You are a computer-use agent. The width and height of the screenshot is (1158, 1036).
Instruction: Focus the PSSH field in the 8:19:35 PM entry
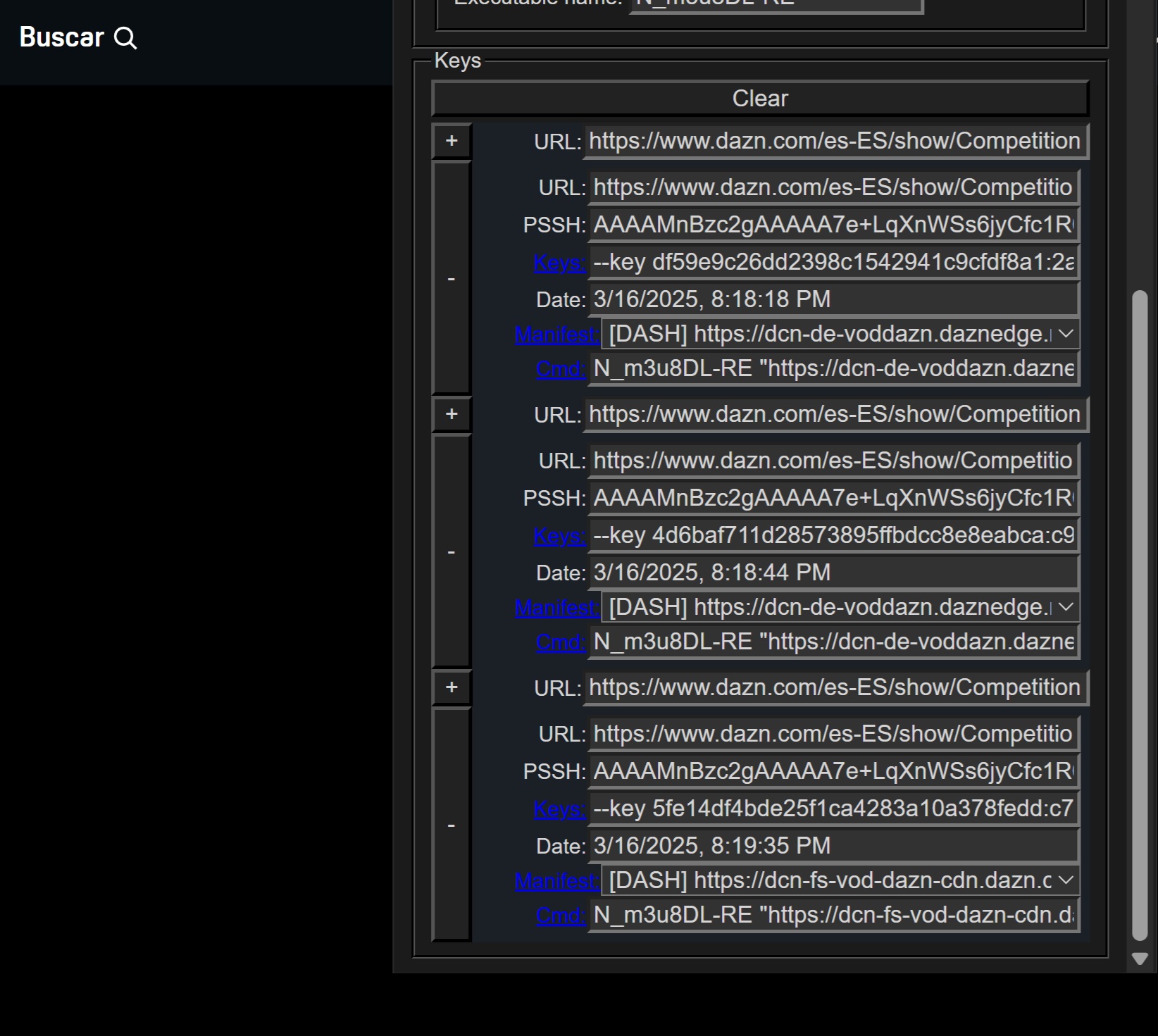(x=834, y=771)
